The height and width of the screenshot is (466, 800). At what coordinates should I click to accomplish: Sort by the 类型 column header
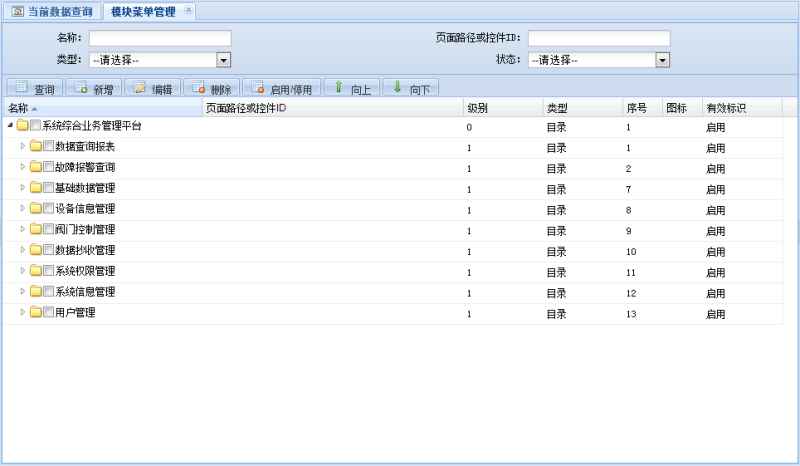[x=583, y=108]
